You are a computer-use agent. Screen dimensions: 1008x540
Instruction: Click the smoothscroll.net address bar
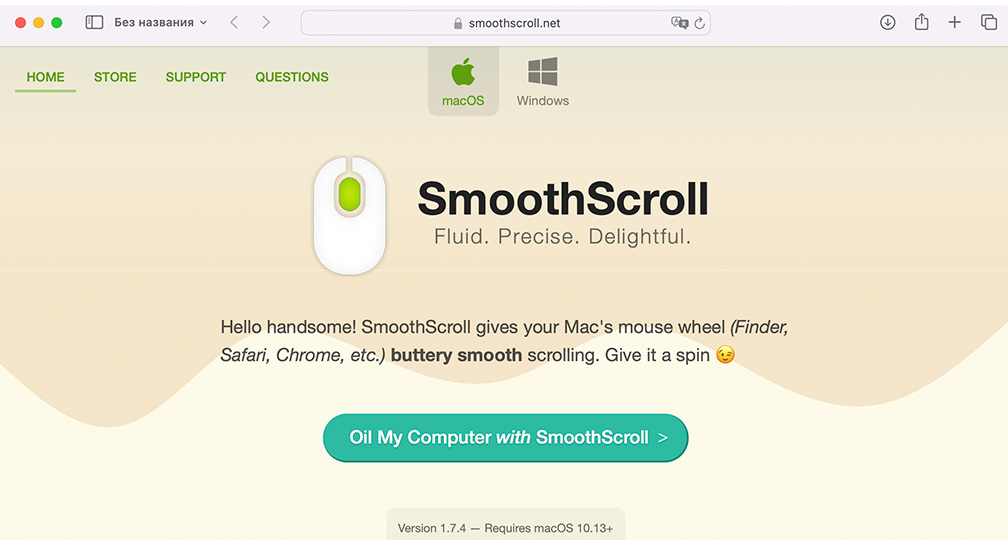click(x=506, y=23)
